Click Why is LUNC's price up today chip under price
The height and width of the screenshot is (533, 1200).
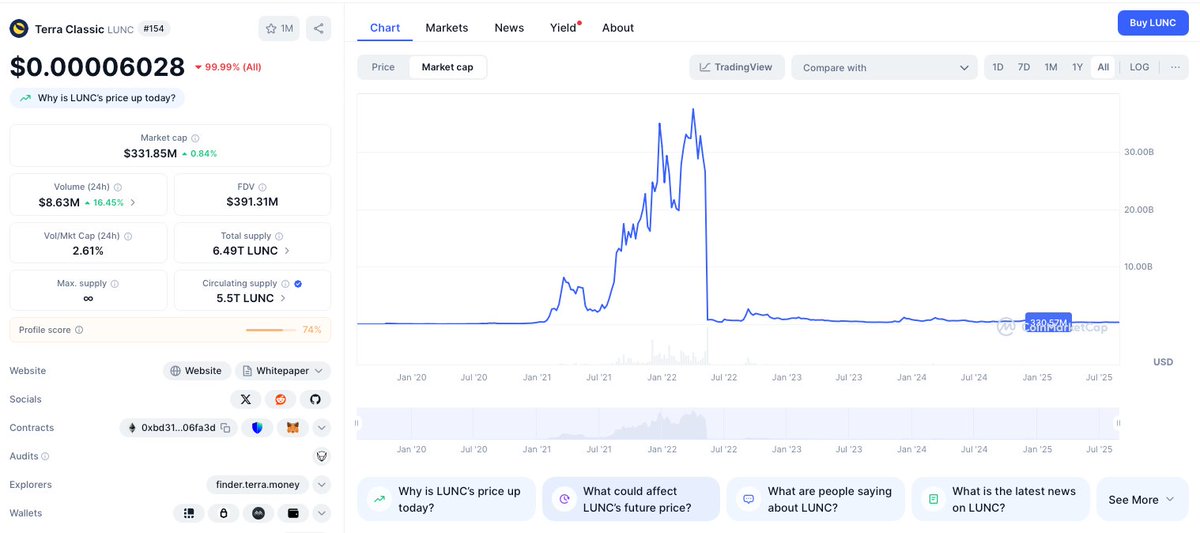[98, 98]
